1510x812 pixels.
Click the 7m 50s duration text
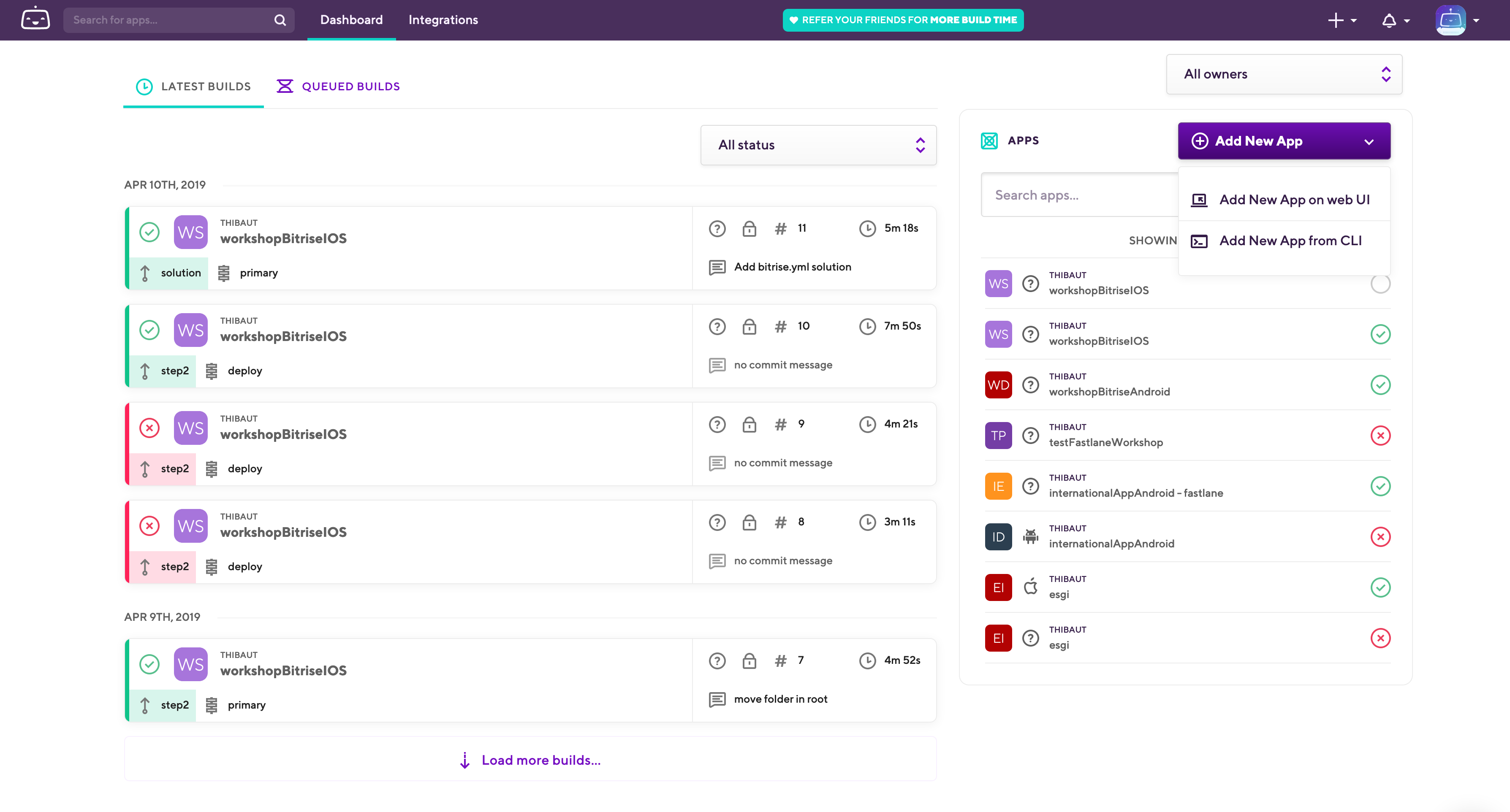coord(902,326)
